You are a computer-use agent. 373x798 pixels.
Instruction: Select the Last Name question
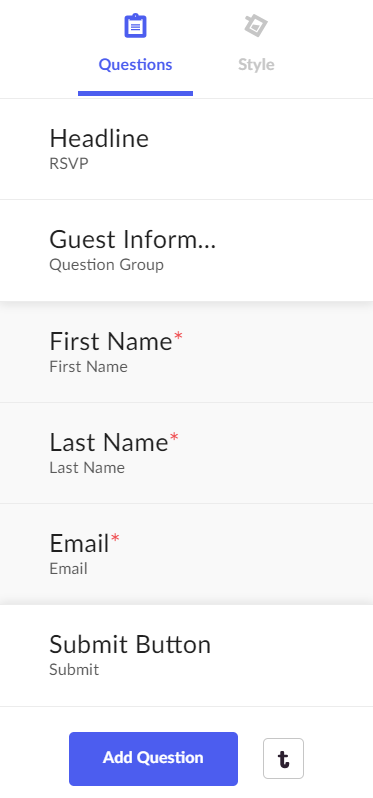[186, 453]
